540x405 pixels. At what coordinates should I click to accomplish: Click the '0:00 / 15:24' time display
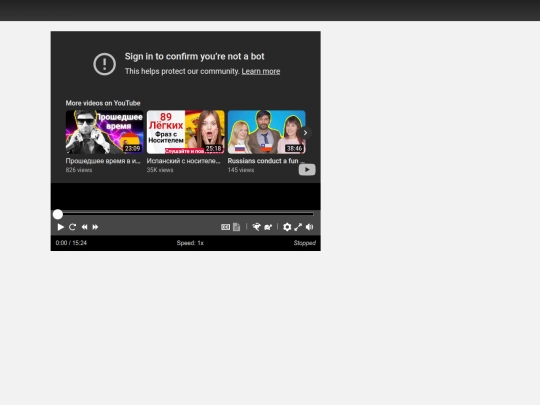(x=71, y=243)
